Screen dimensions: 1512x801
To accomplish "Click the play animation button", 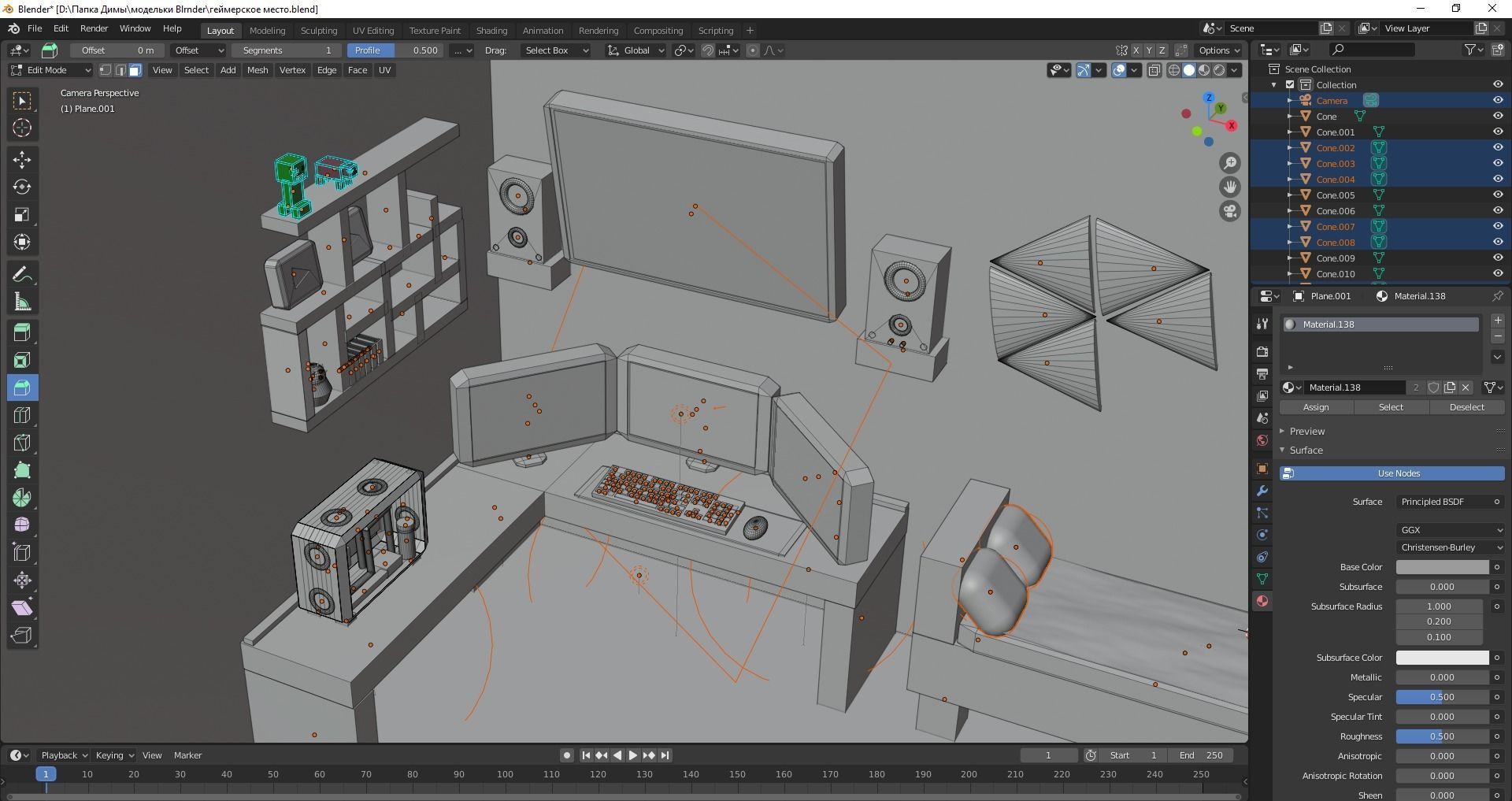I will [x=632, y=755].
